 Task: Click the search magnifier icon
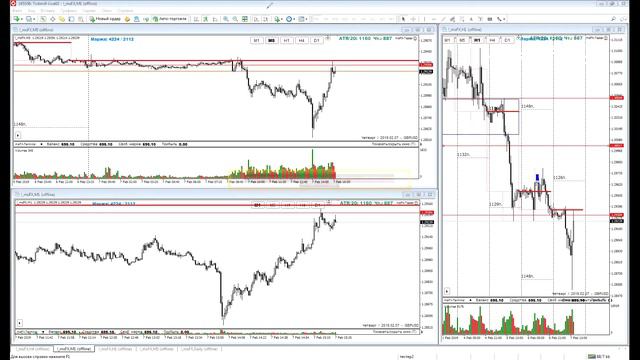click(613, 19)
